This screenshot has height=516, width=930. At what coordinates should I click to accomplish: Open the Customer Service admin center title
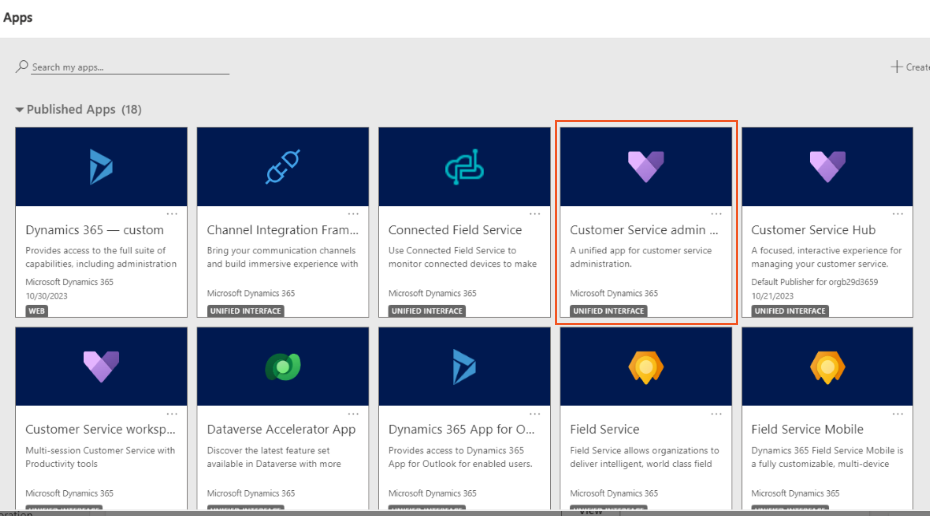click(x=644, y=230)
